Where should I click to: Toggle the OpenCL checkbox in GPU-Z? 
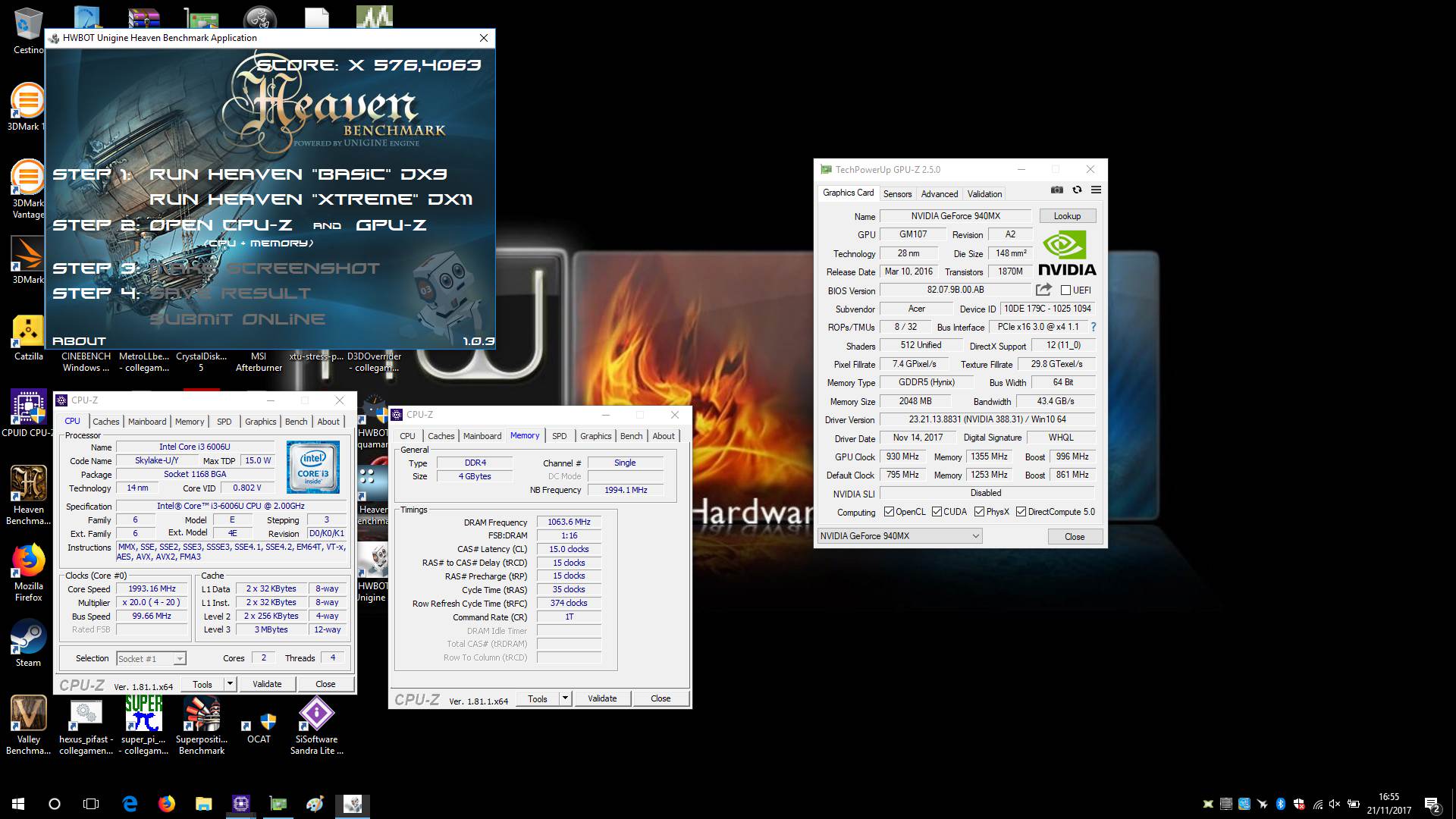pos(890,512)
